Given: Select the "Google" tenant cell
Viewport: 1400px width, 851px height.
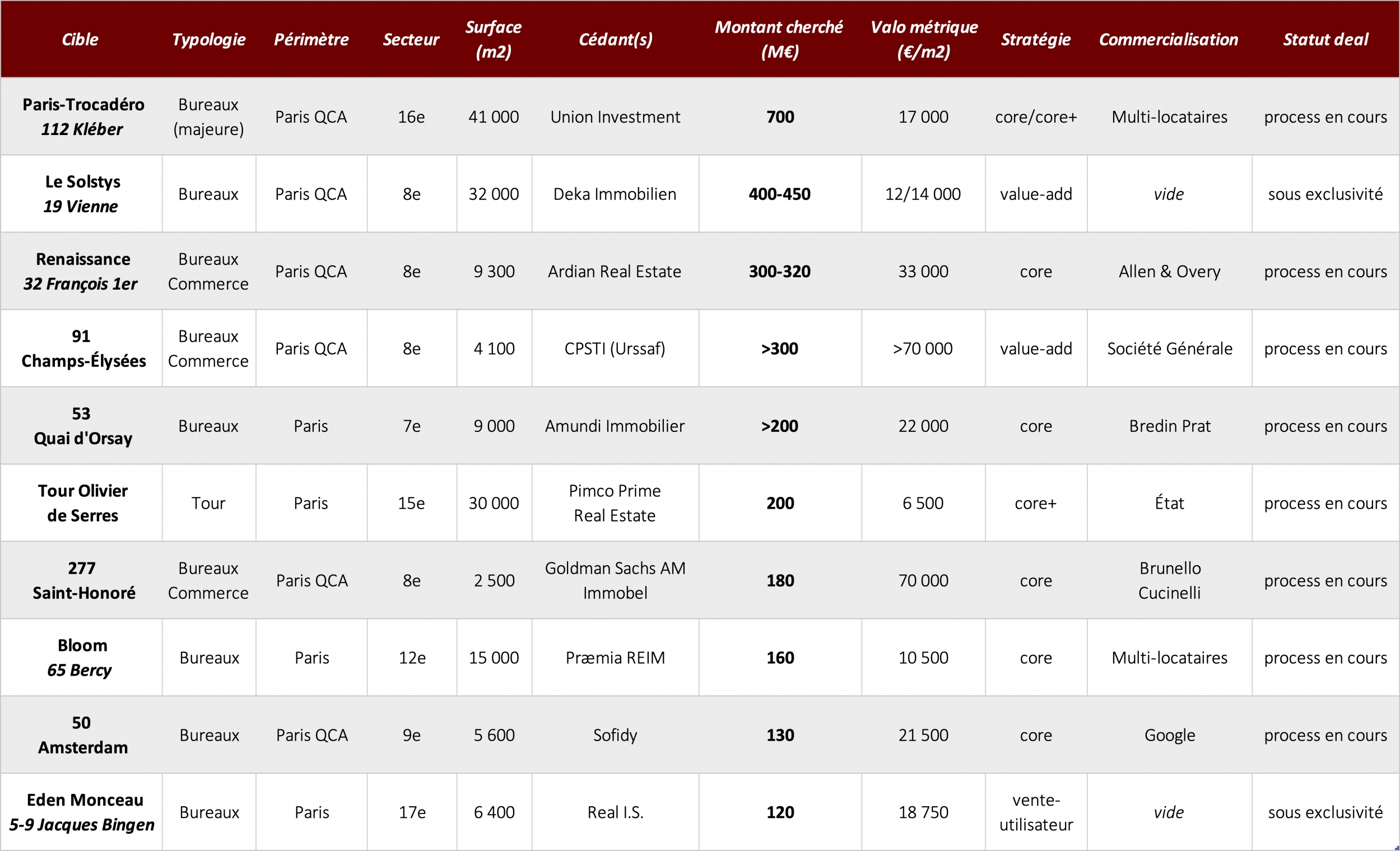Looking at the screenshot, I should point(1169,734).
